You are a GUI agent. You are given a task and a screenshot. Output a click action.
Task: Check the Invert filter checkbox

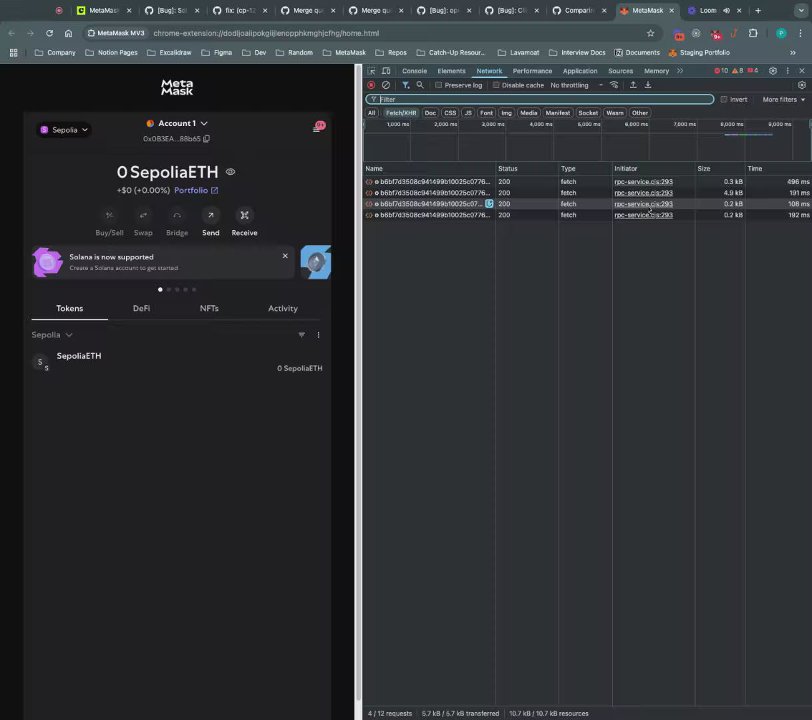[724, 99]
